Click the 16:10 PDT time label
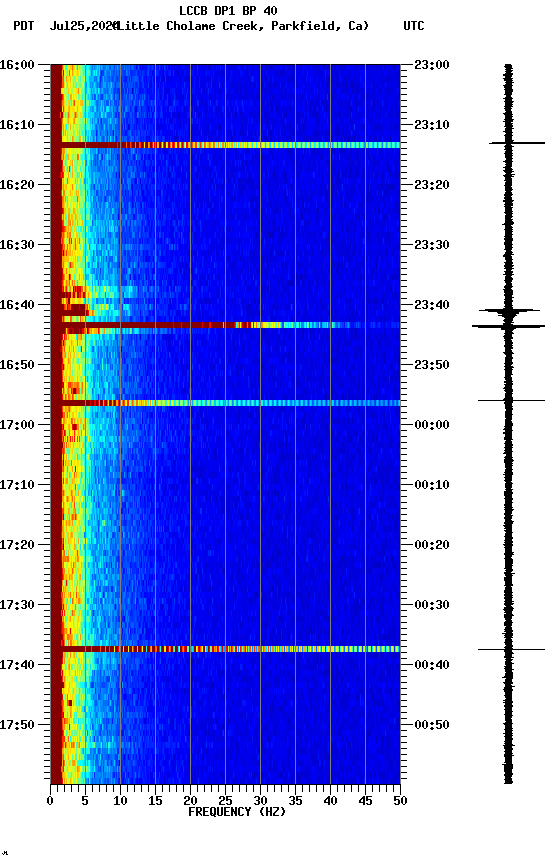552x864 pixels. (17, 125)
